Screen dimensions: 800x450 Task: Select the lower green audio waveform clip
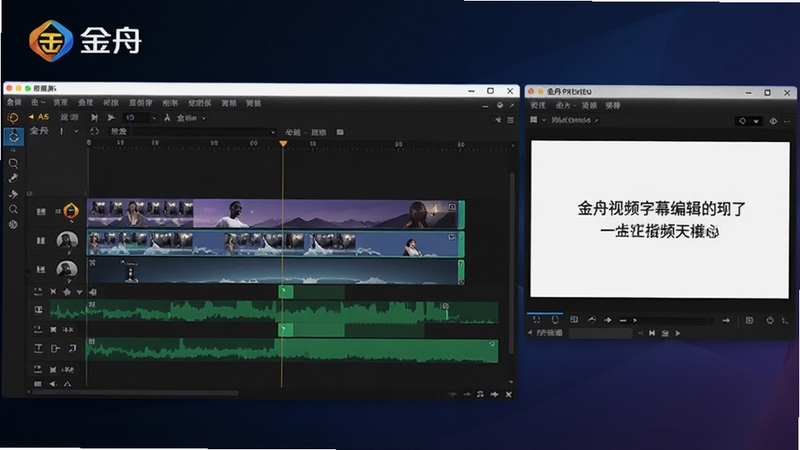pyautogui.click(x=292, y=350)
